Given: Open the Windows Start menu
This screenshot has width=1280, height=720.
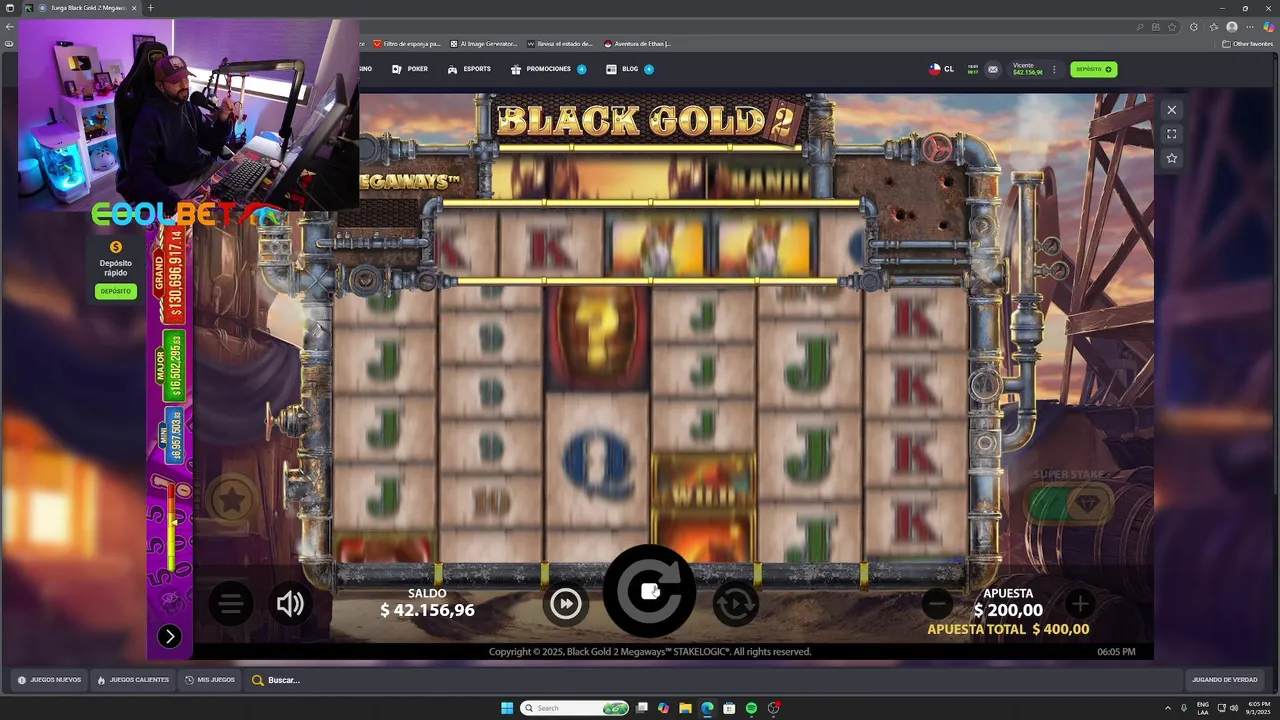Looking at the screenshot, I should [x=507, y=708].
